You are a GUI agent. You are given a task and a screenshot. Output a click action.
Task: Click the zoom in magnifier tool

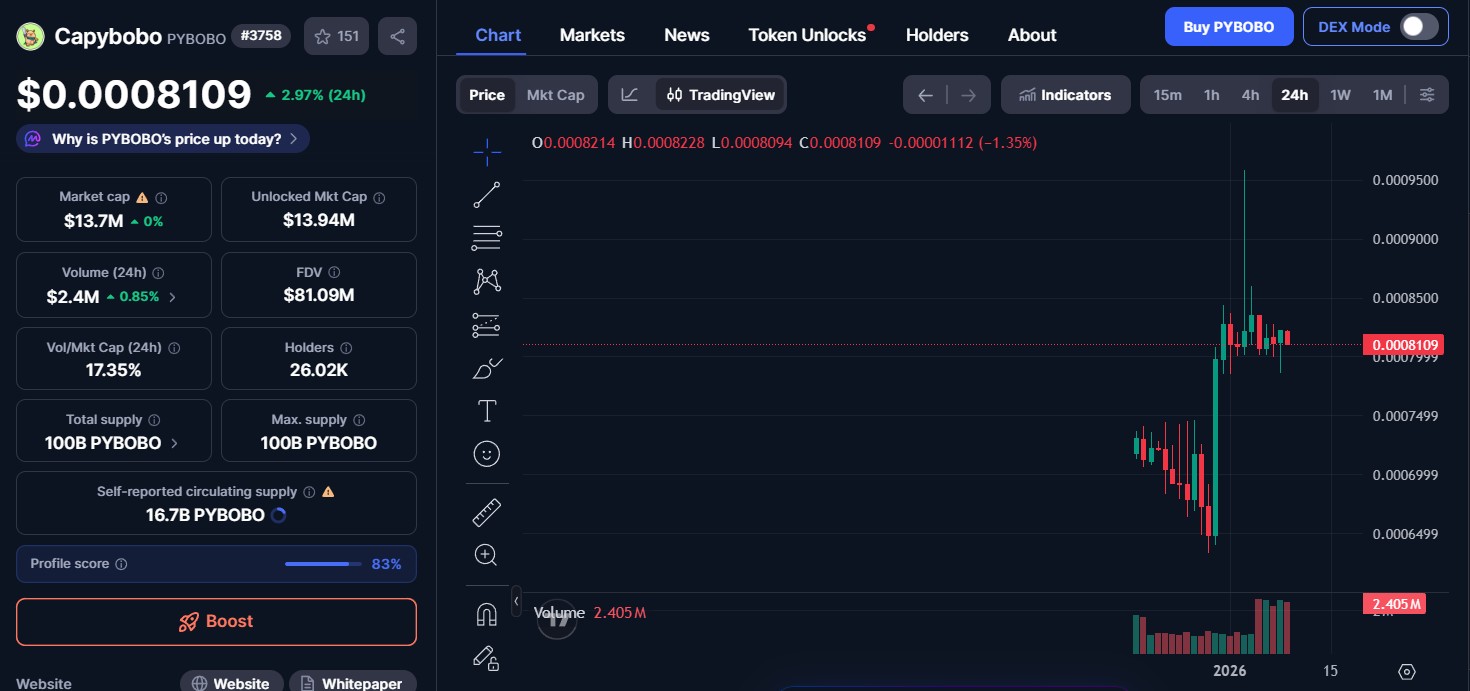tap(487, 555)
